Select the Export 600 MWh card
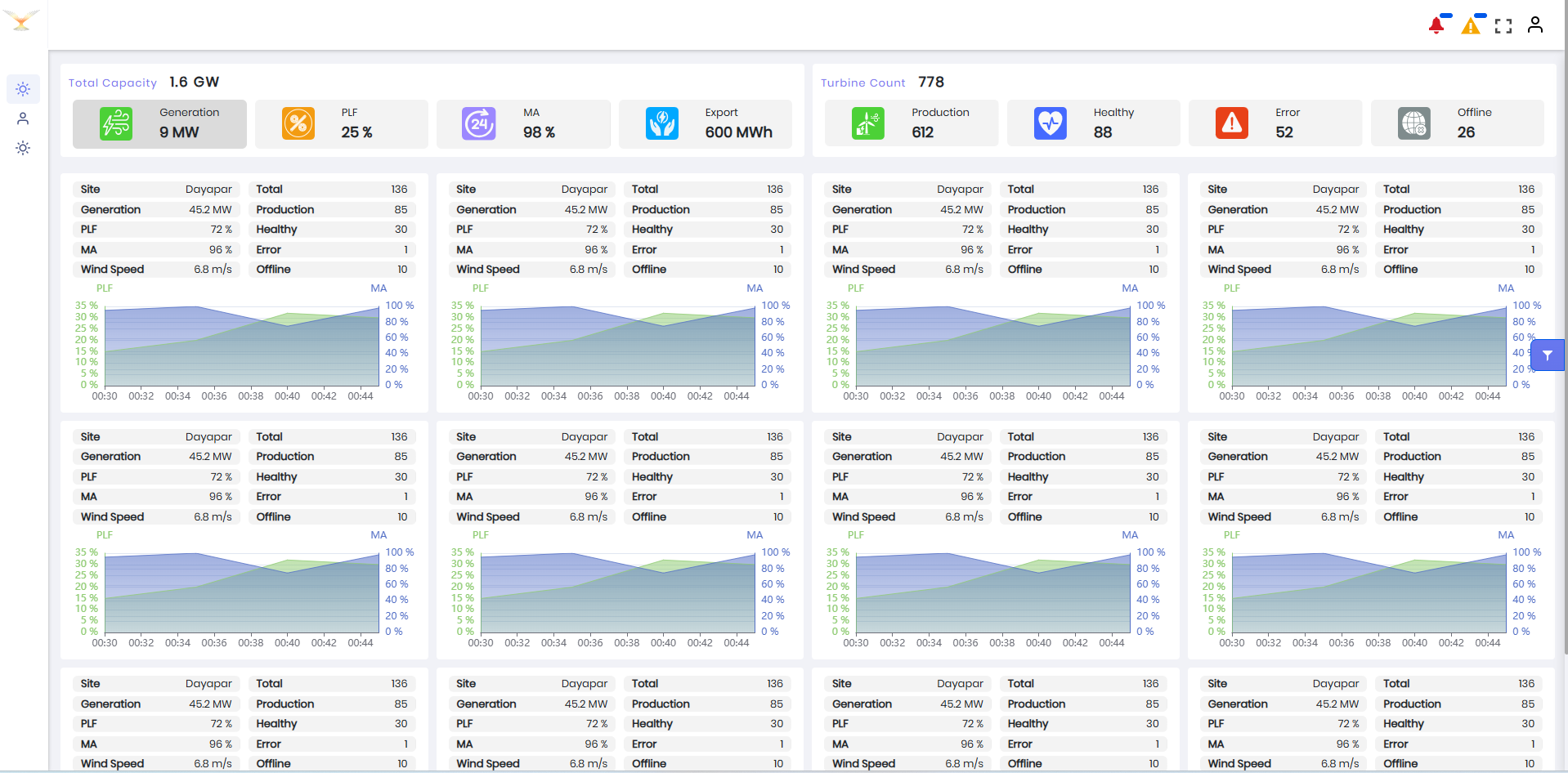This screenshot has height=773, width=1568. [x=706, y=124]
